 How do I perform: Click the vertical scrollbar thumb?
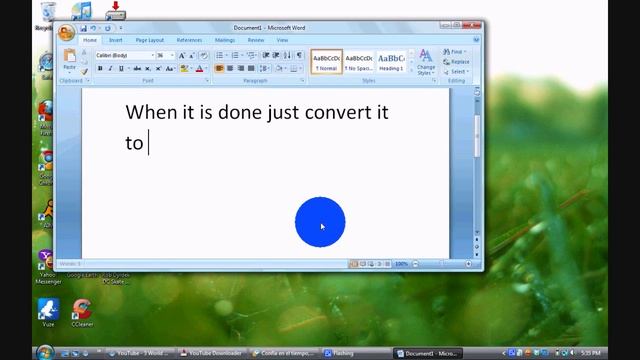click(x=477, y=136)
